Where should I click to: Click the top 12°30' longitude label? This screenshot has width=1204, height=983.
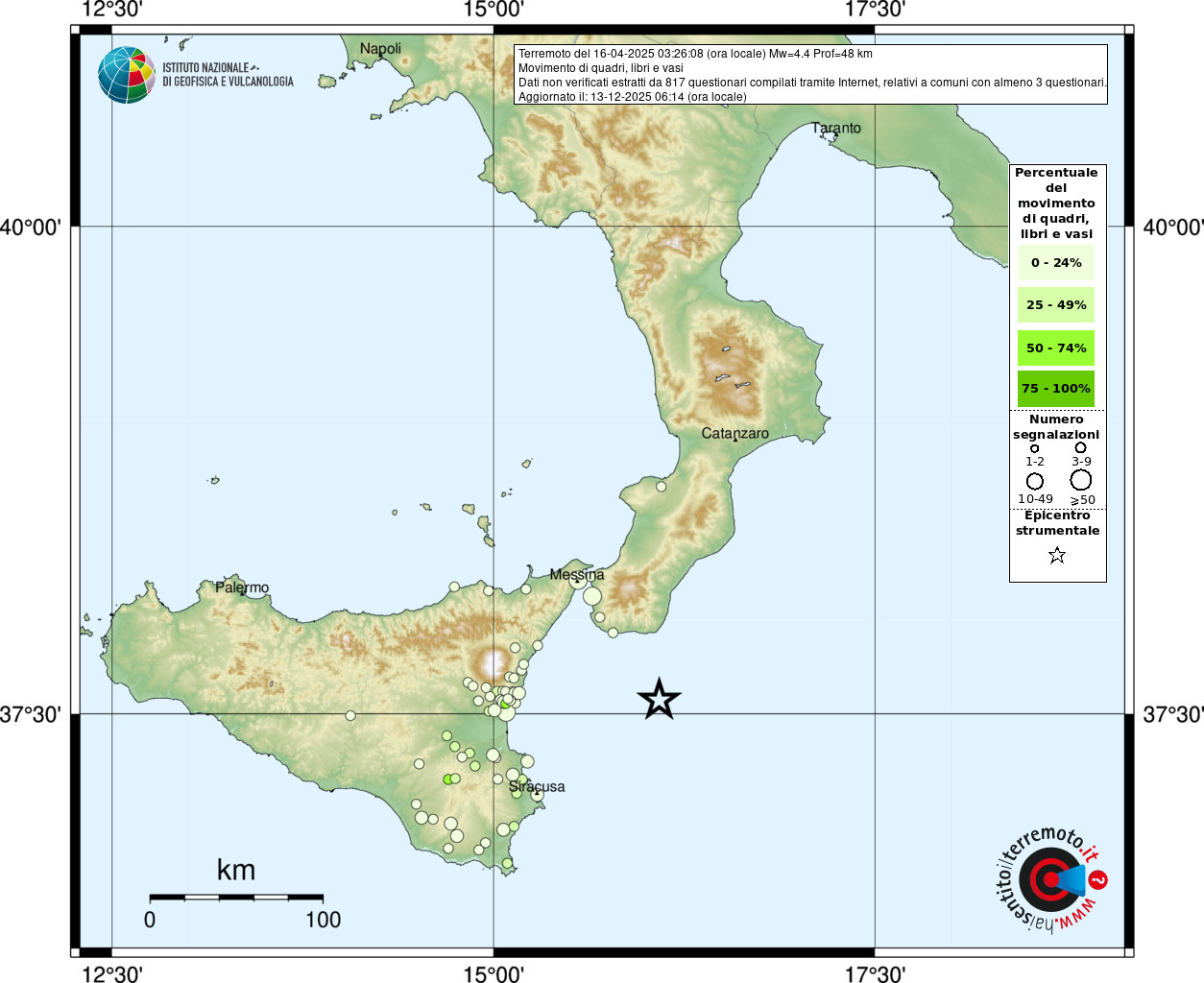[x=112, y=10]
